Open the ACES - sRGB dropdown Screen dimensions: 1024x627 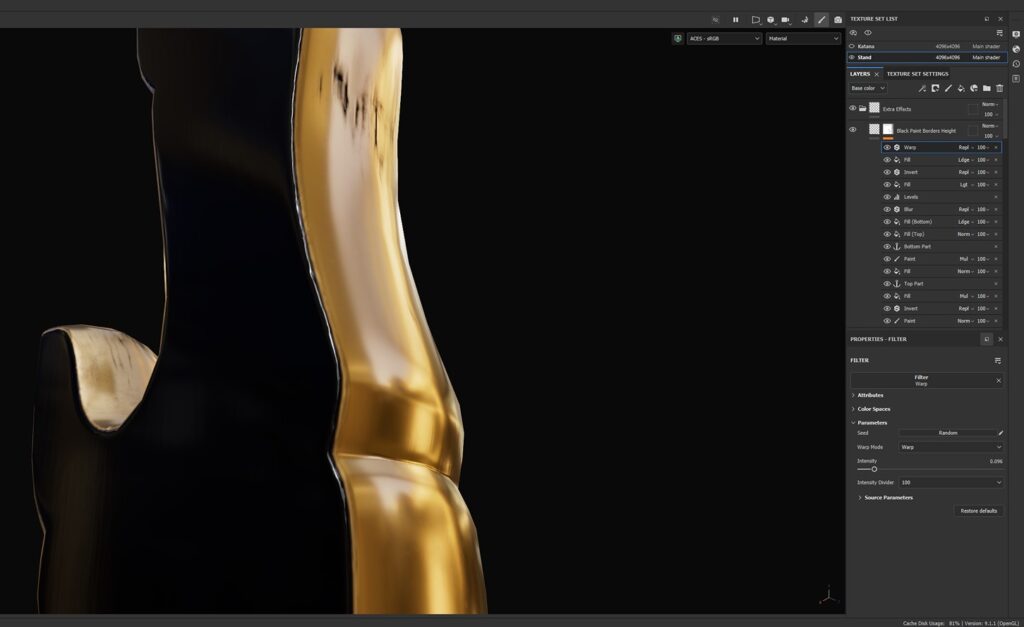pos(724,39)
